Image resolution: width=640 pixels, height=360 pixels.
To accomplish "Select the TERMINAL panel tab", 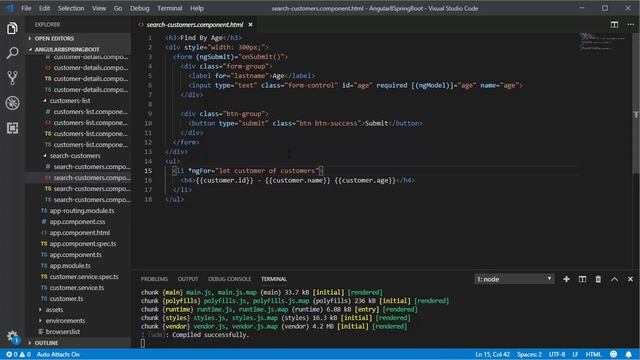I will click(274, 279).
